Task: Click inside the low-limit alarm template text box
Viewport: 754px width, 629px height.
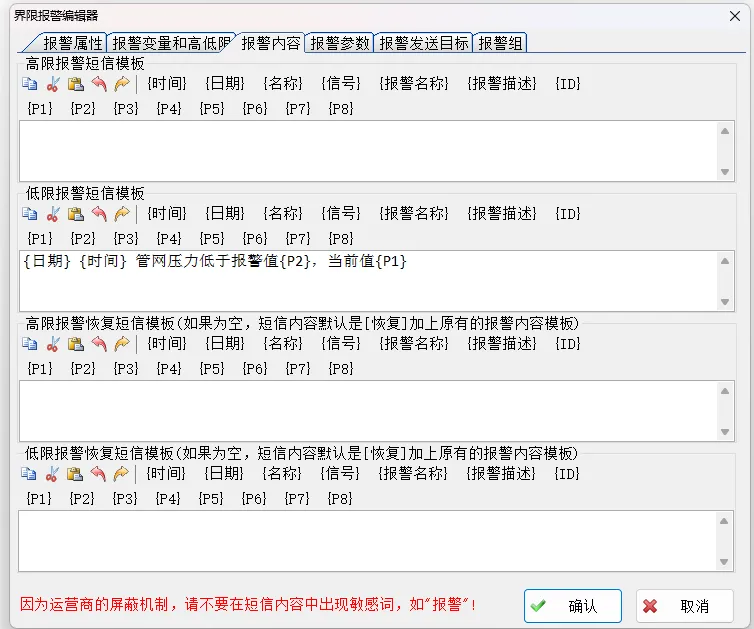Action: 360,285
